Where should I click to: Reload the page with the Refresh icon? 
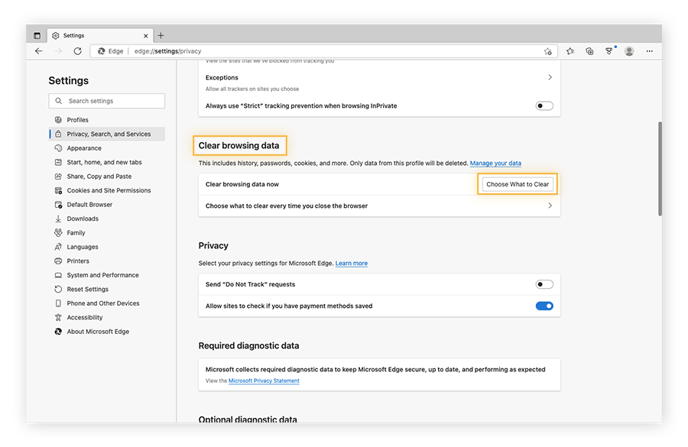point(78,51)
